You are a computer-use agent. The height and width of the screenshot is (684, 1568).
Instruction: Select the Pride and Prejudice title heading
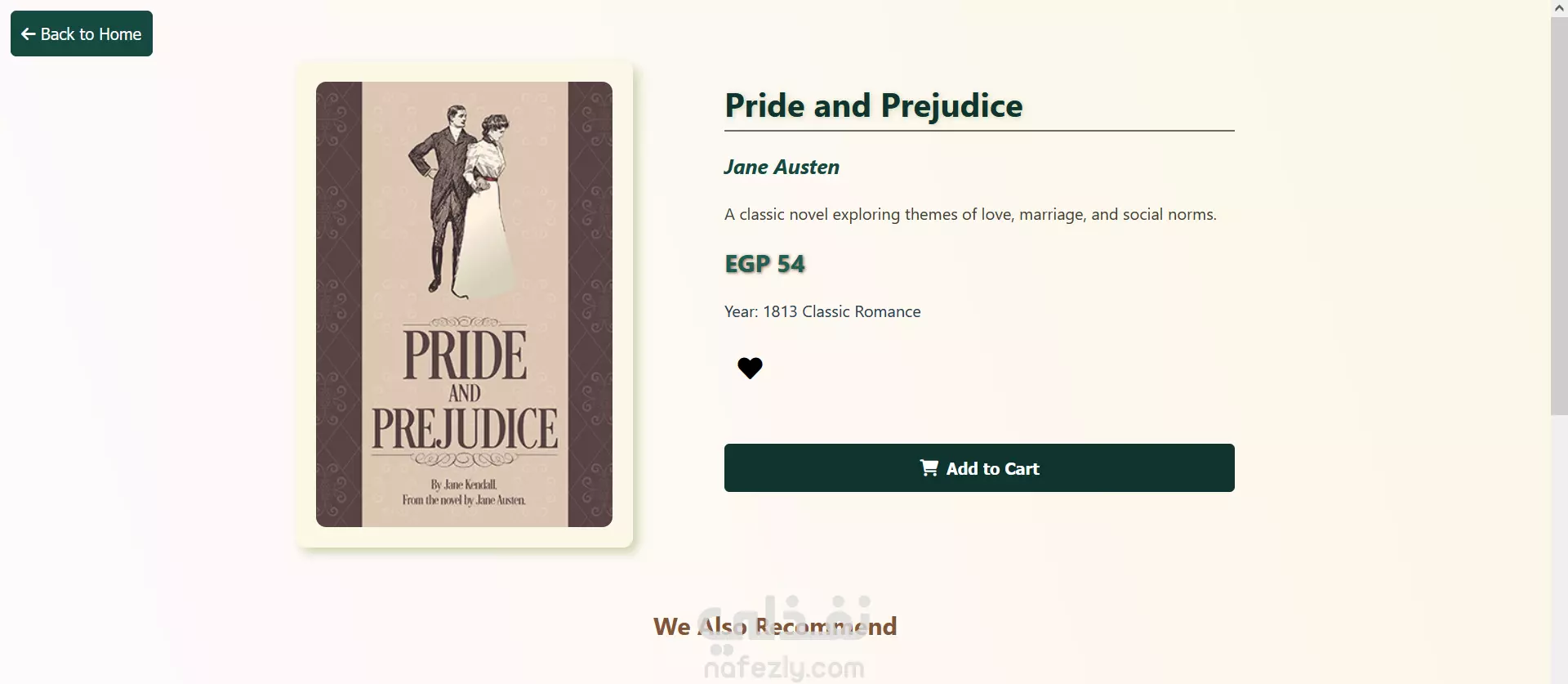(x=873, y=106)
